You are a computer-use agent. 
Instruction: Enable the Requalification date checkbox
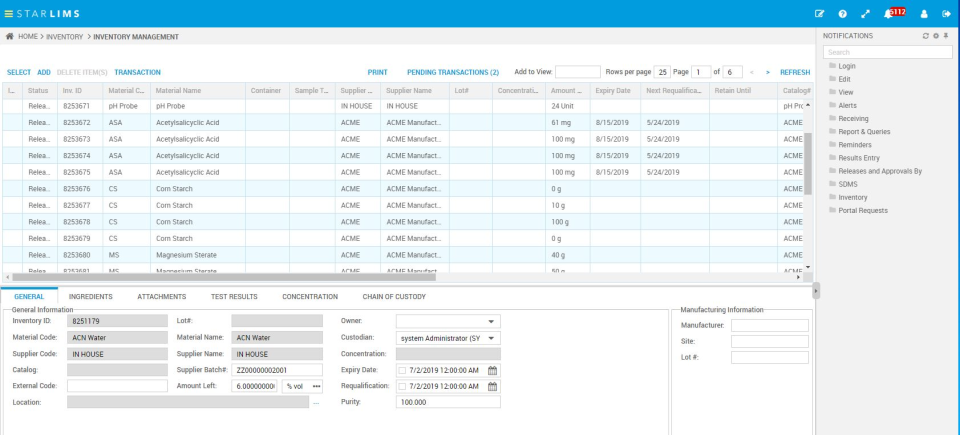tap(402, 386)
